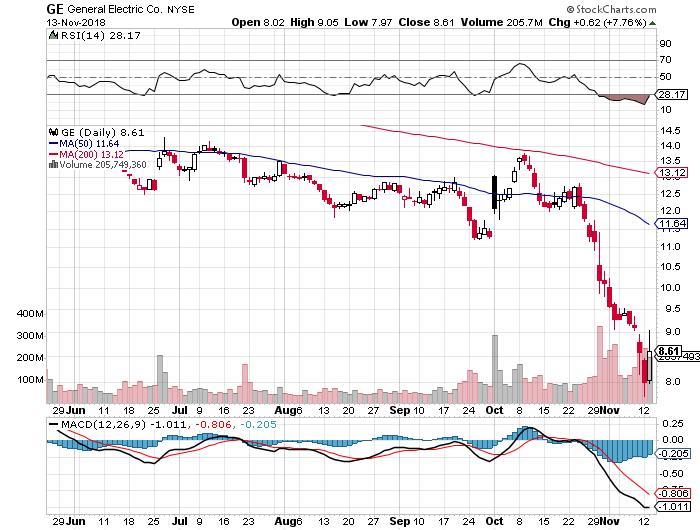Click the GE (Daily) 8.61 legend label
The height and width of the screenshot is (530, 700).
(103, 132)
